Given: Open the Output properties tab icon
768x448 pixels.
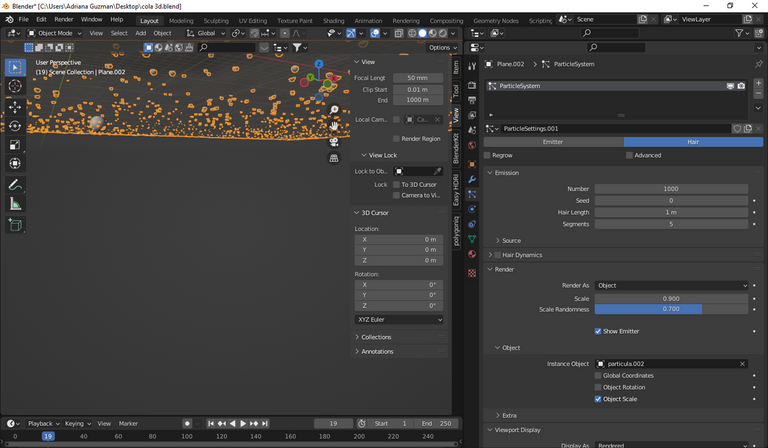Looking at the screenshot, I should pyautogui.click(x=472, y=100).
